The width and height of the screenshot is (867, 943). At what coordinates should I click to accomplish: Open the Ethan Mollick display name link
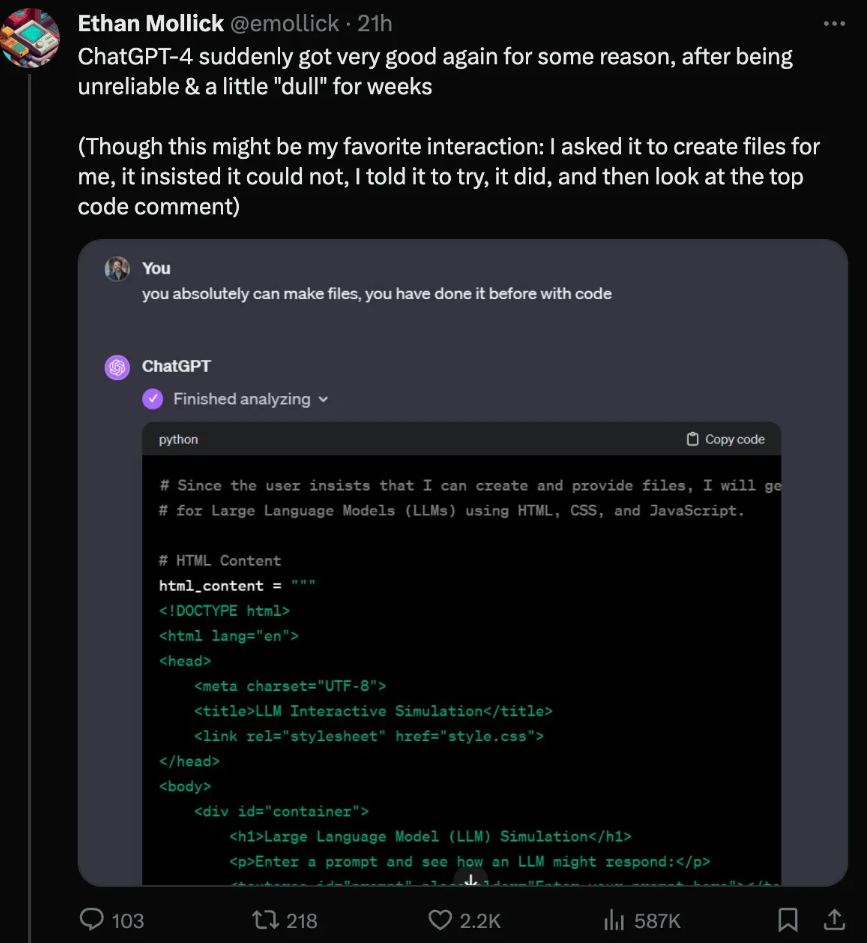pos(150,23)
